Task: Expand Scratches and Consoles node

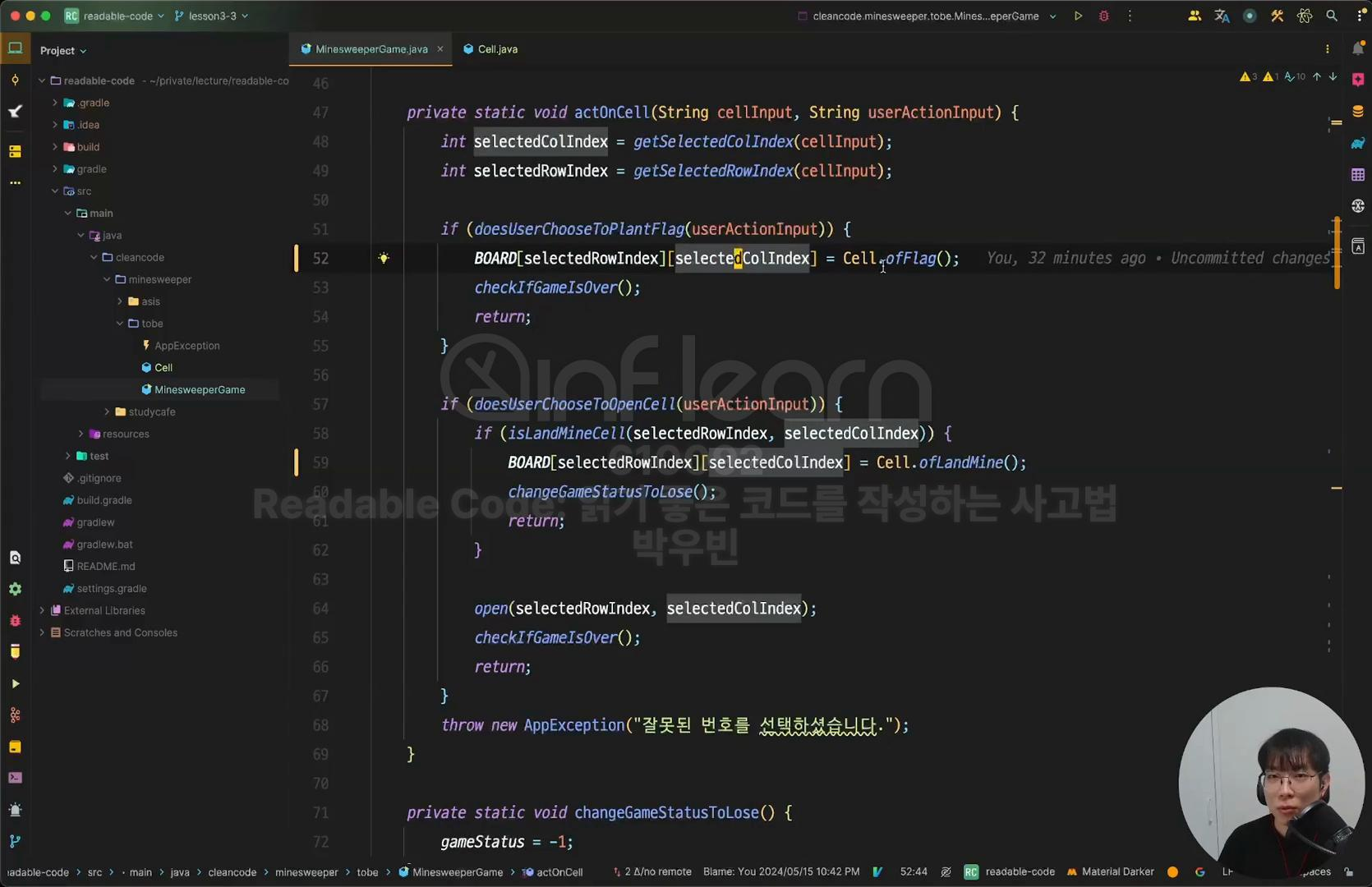Action: point(42,632)
